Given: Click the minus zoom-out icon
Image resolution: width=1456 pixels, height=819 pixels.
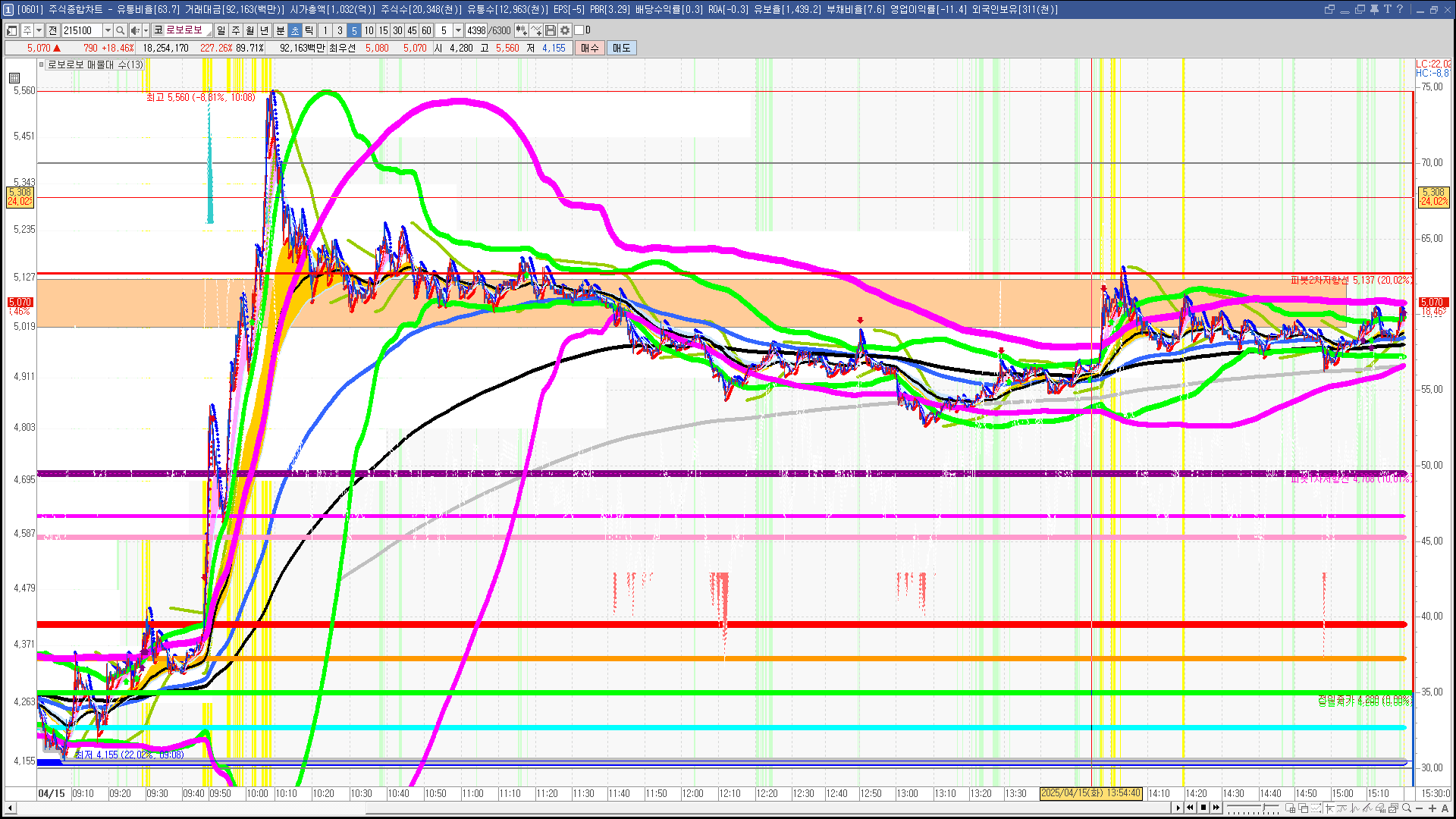Looking at the screenshot, I should pyautogui.click(x=1420, y=808).
